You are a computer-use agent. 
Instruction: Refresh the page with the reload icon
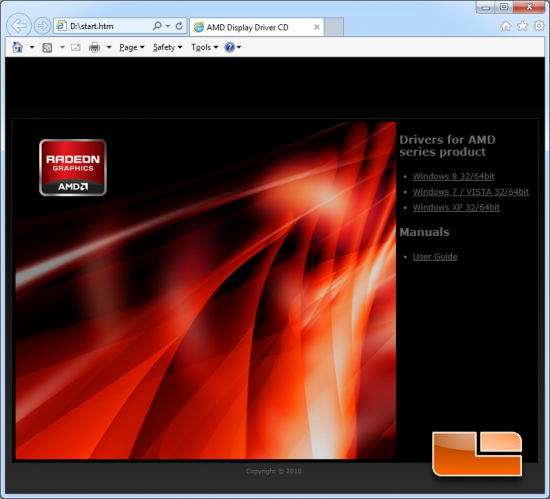point(179,26)
